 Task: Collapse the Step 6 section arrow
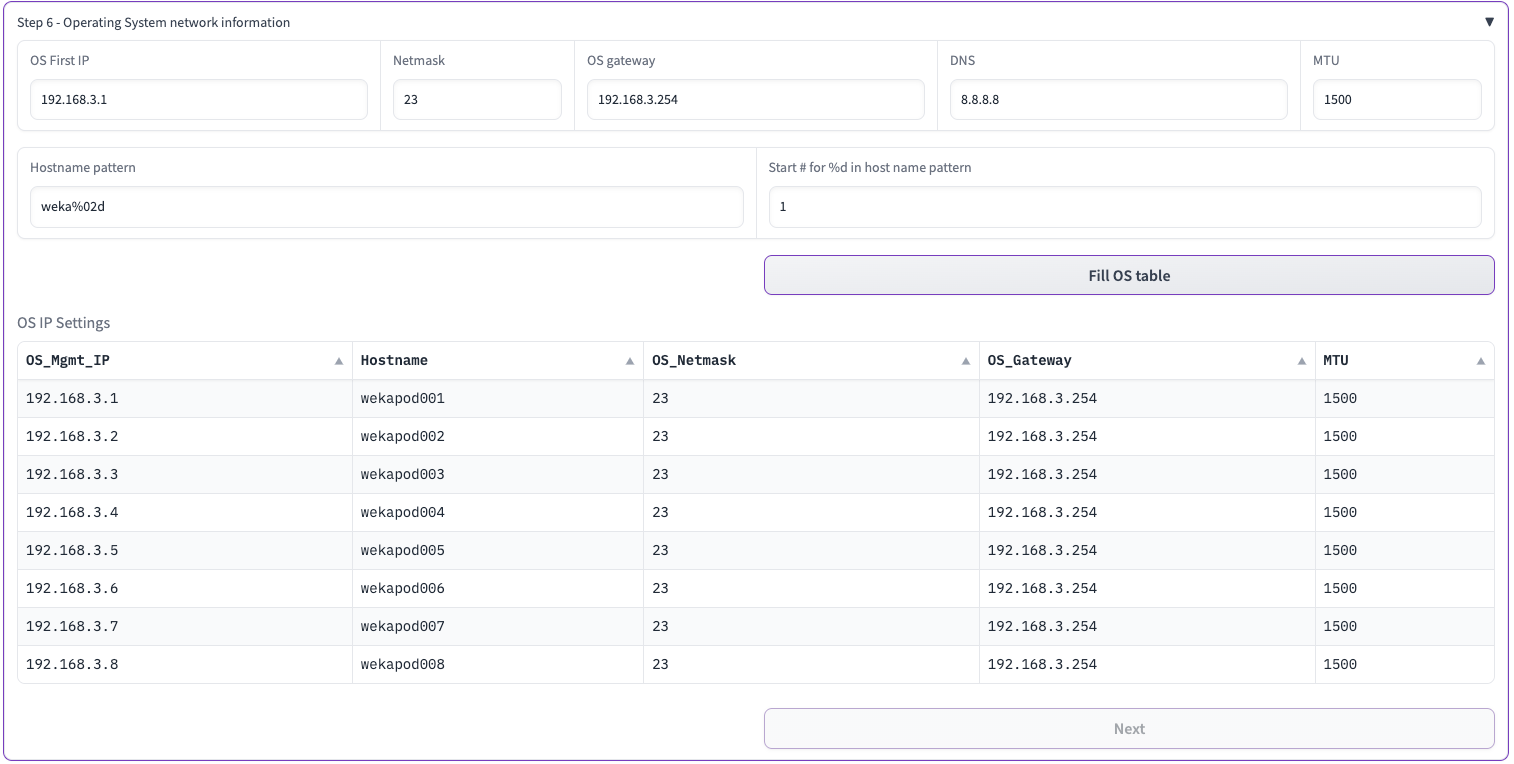(x=1489, y=22)
